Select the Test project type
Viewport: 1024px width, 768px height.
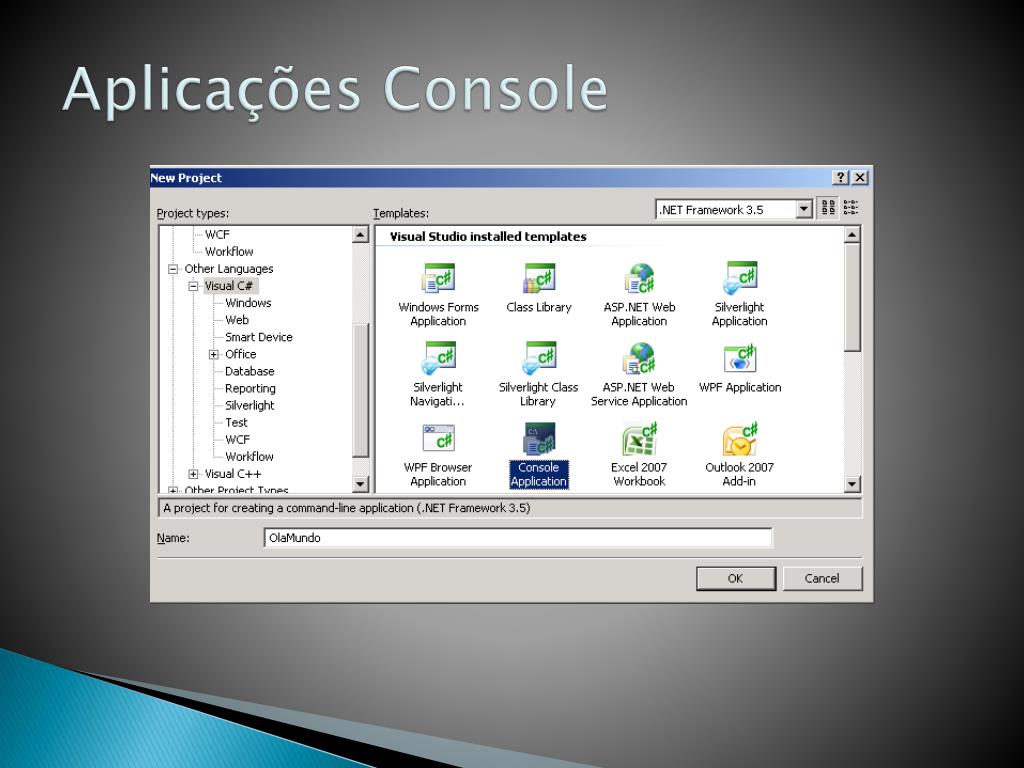tap(236, 423)
